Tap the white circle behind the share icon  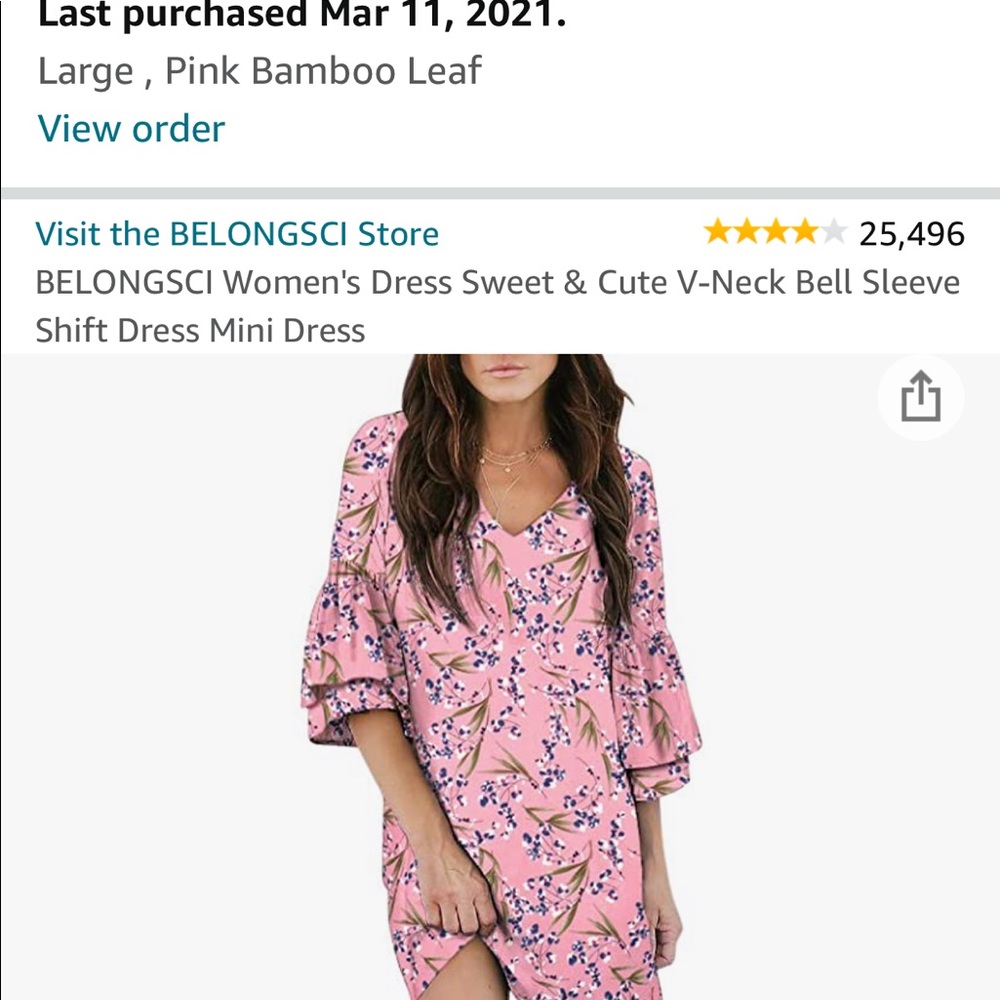pyautogui.click(x=920, y=396)
